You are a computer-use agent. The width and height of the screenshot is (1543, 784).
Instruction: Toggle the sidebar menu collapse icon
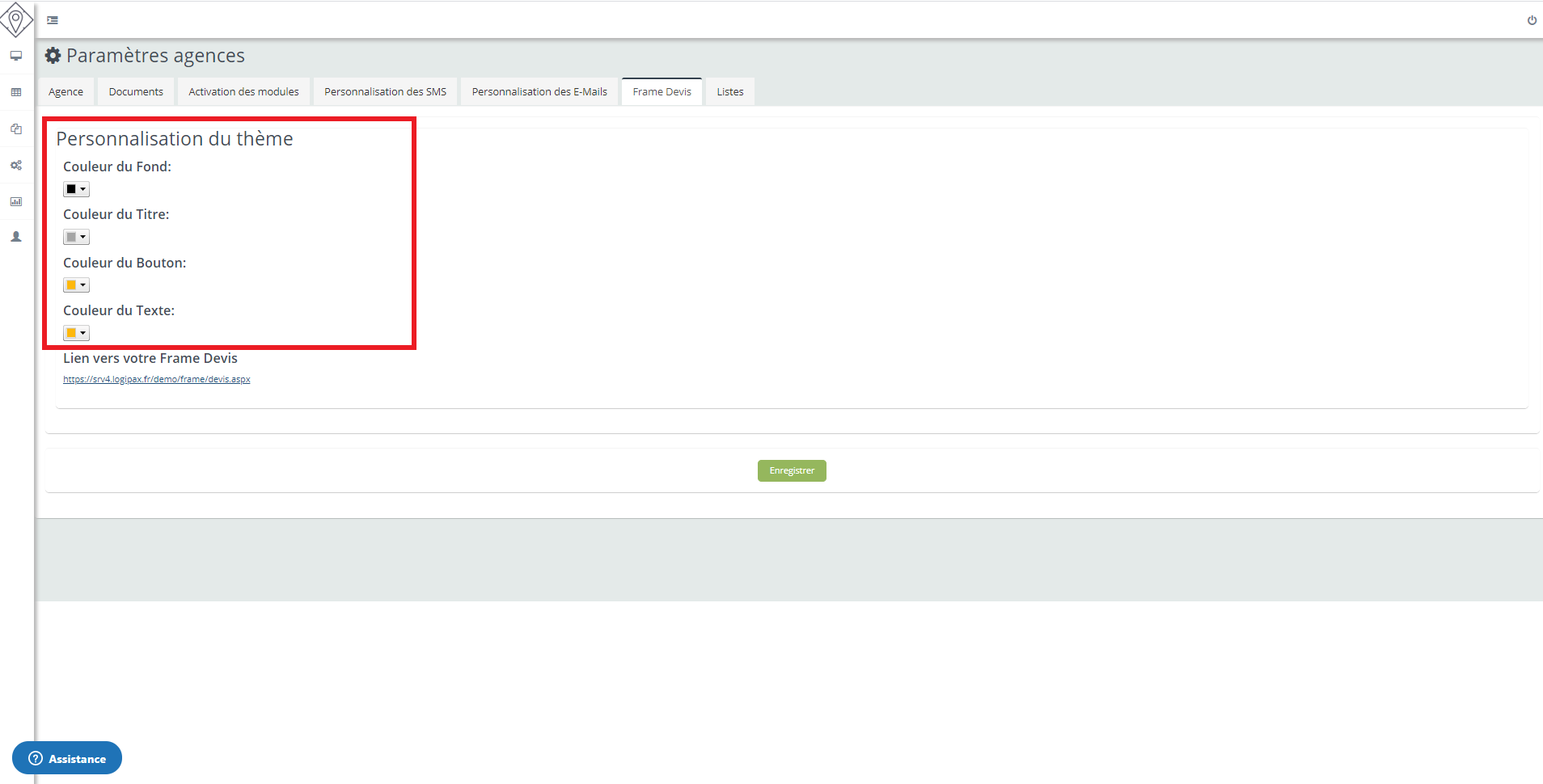coord(53,20)
